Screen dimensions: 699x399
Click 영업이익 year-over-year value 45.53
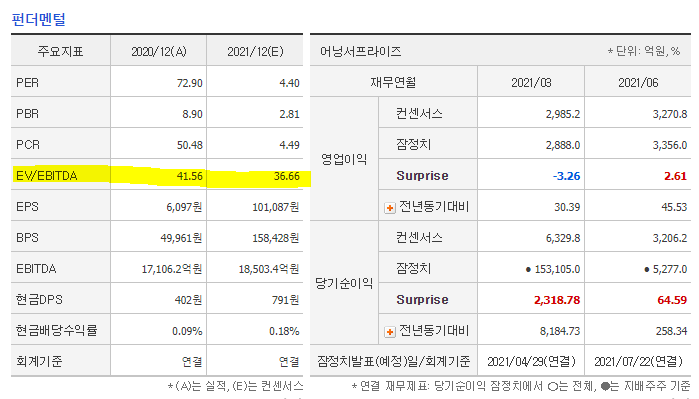tap(674, 207)
